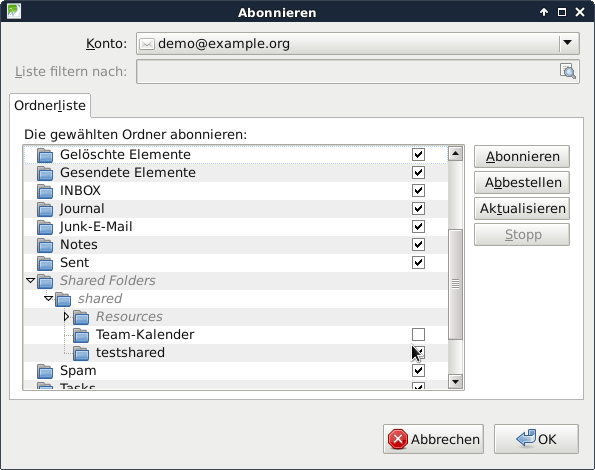595x470 pixels.
Task: Confirm with the OK button
Action: (536, 439)
